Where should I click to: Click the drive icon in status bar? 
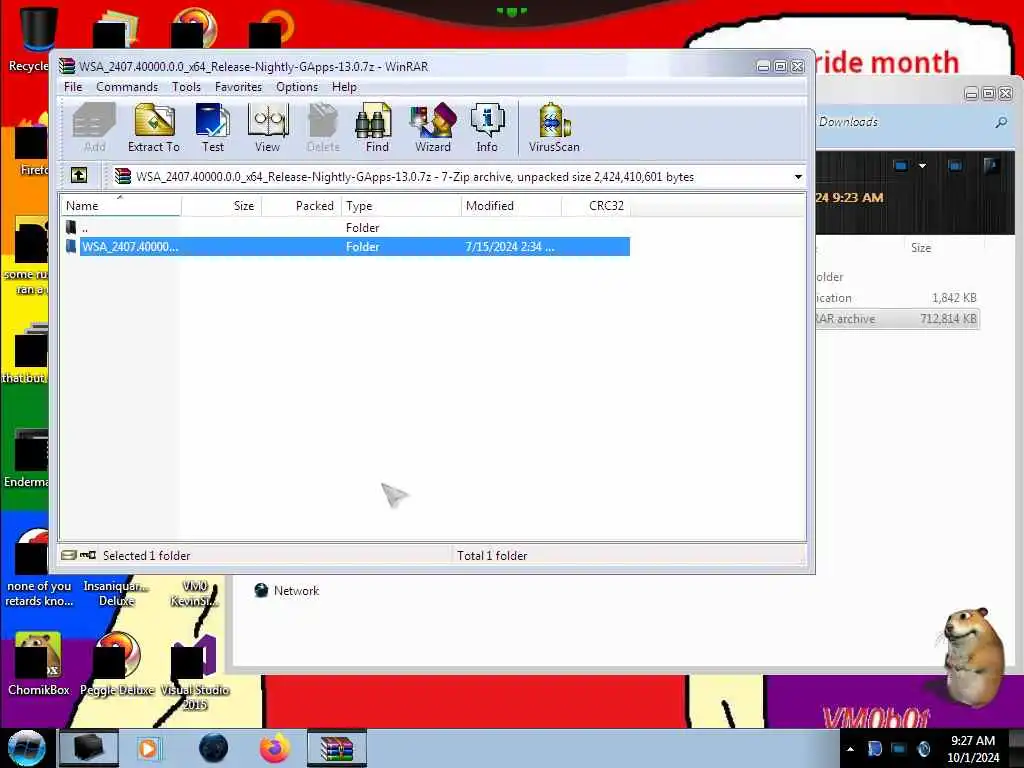[x=68, y=555]
